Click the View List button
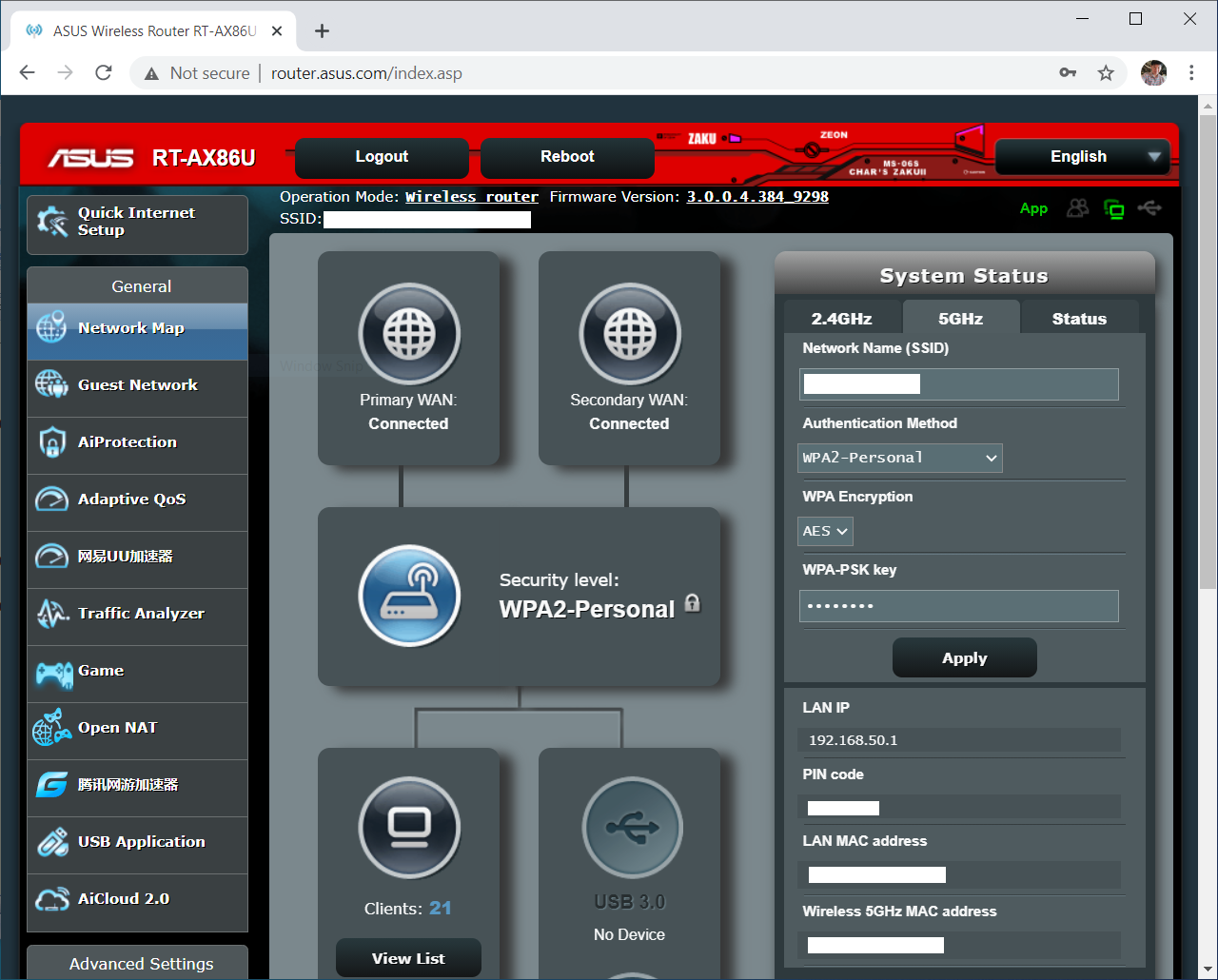Viewport: 1218px width, 980px height. 408,957
